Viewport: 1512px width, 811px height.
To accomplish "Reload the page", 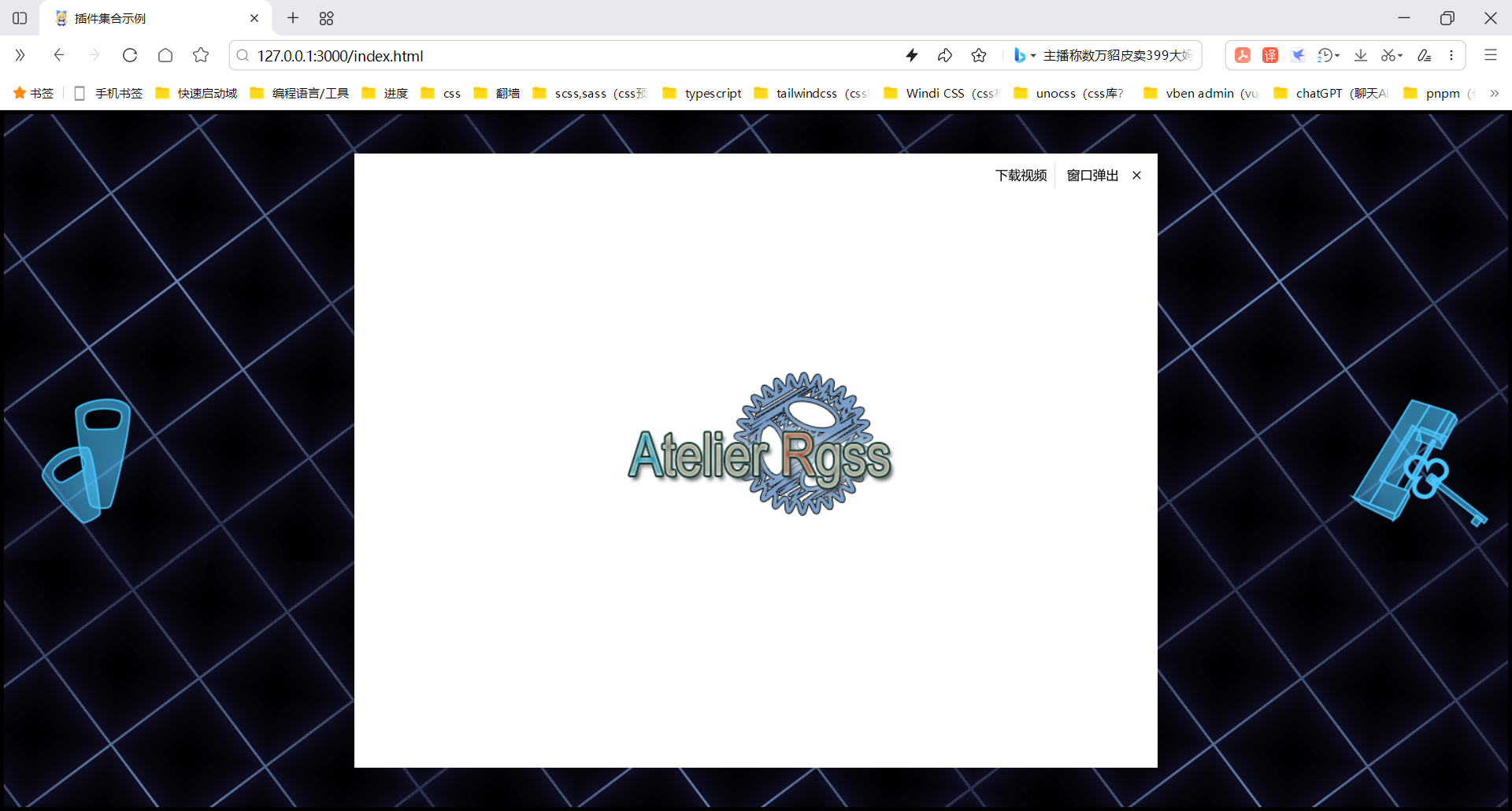I will [x=130, y=55].
